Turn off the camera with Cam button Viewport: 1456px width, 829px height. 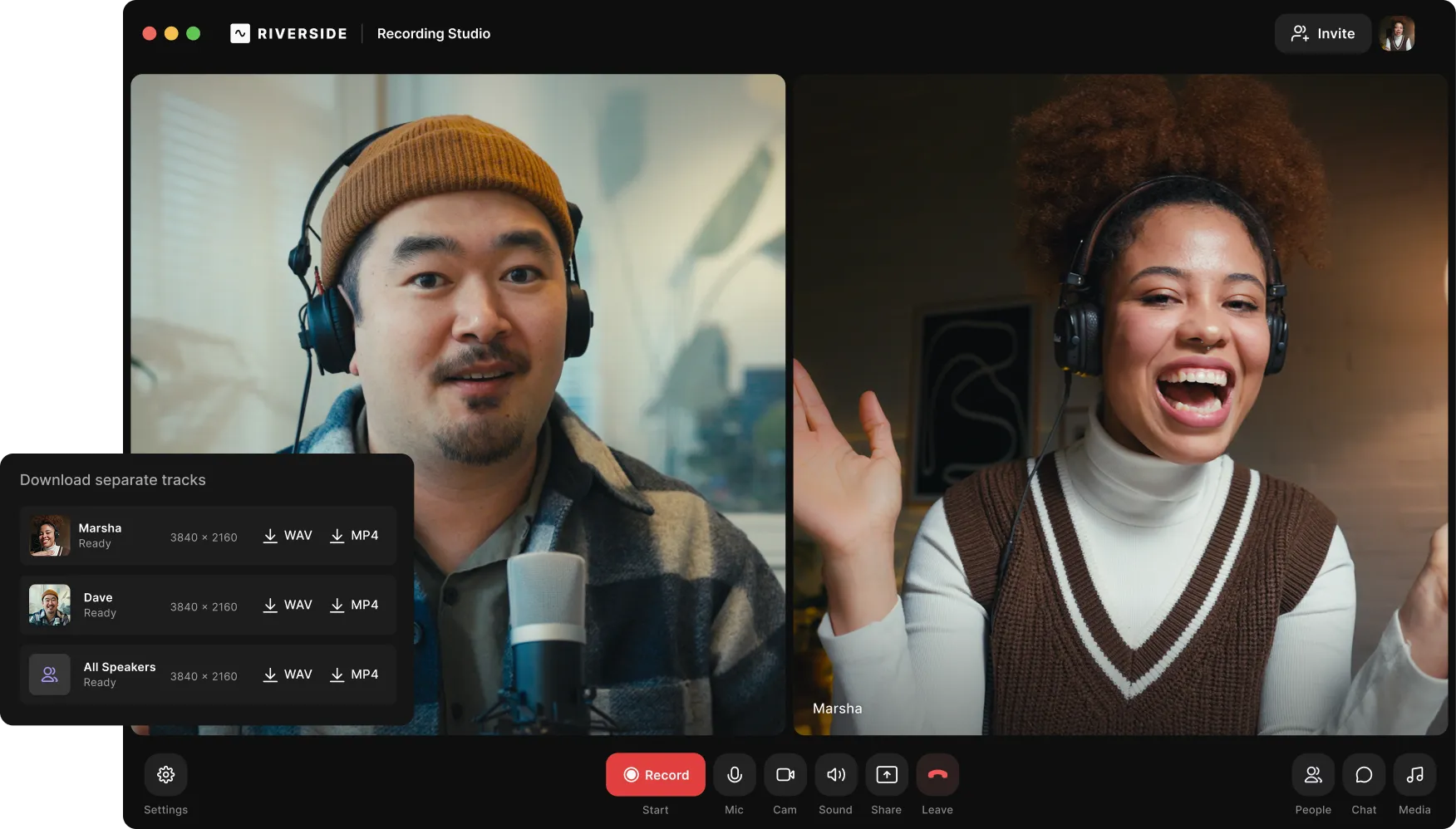point(785,774)
